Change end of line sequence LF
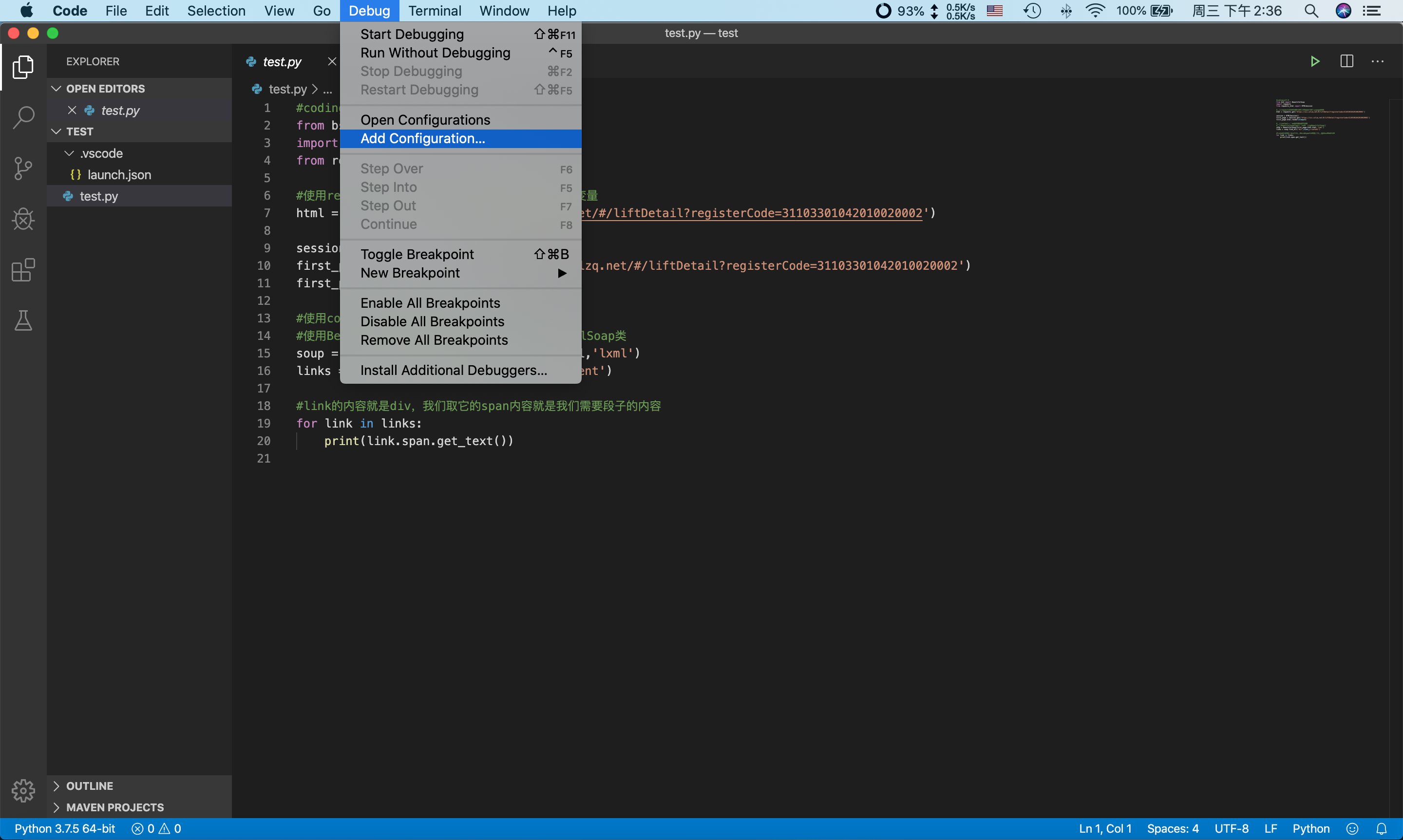Image resolution: width=1403 pixels, height=840 pixels. [x=1270, y=829]
